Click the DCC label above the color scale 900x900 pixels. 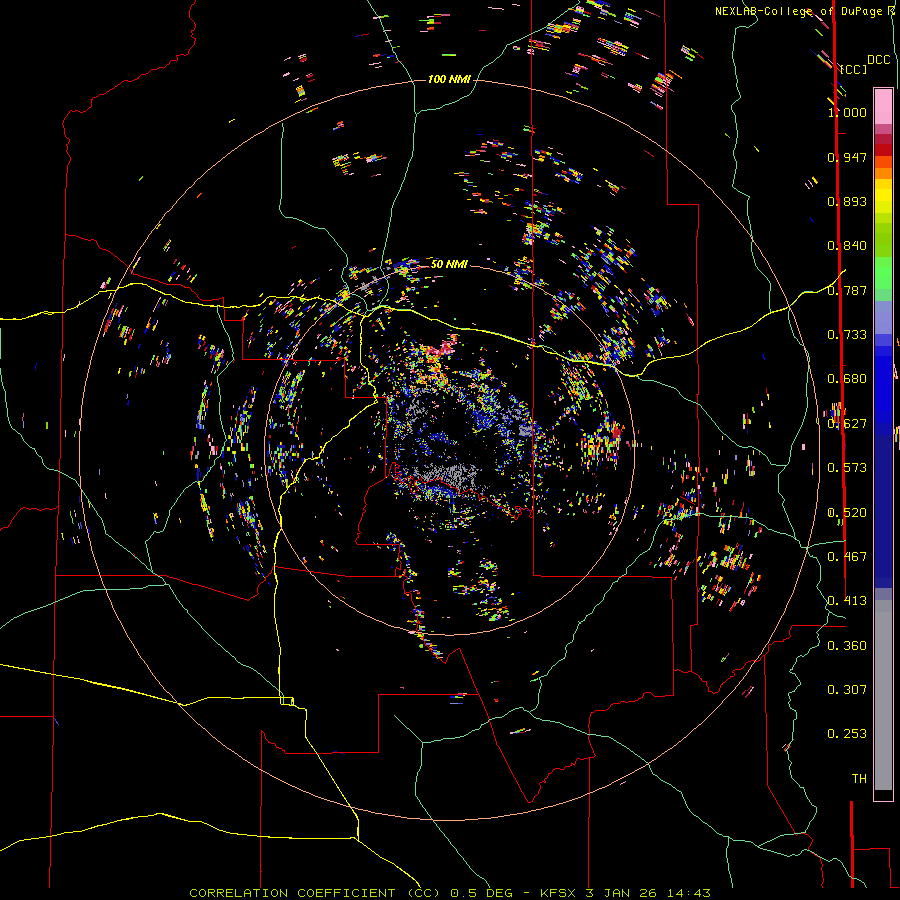click(x=878, y=60)
